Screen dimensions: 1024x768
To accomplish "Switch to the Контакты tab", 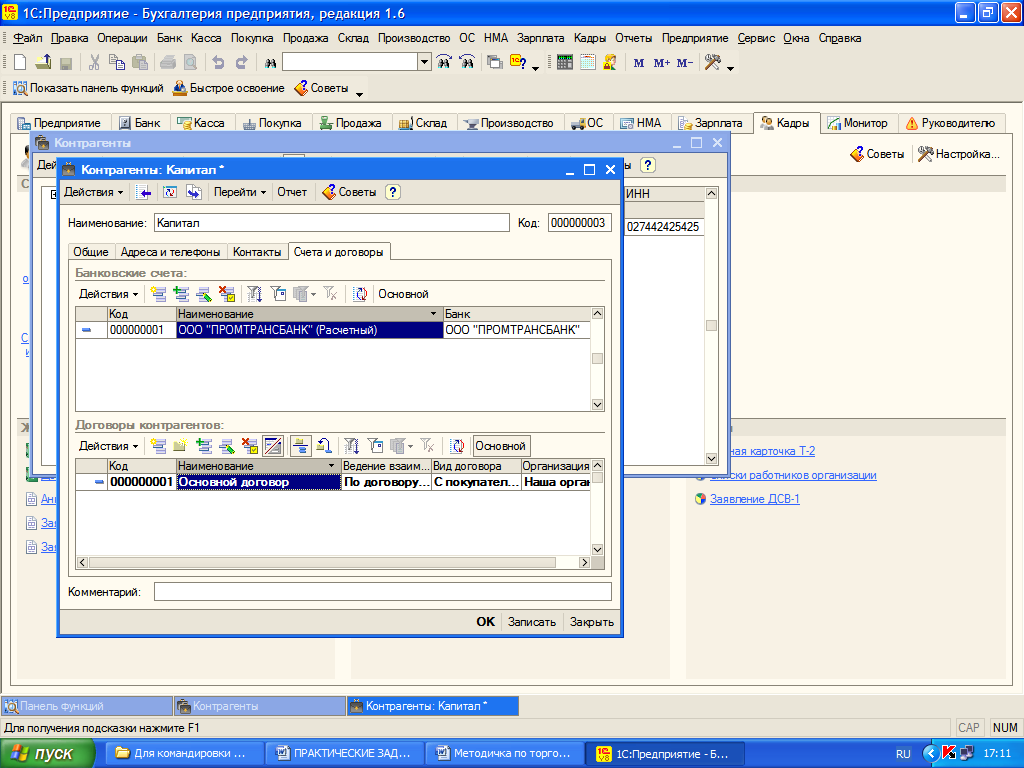I will pyautogui.click(x=257, y=252).
